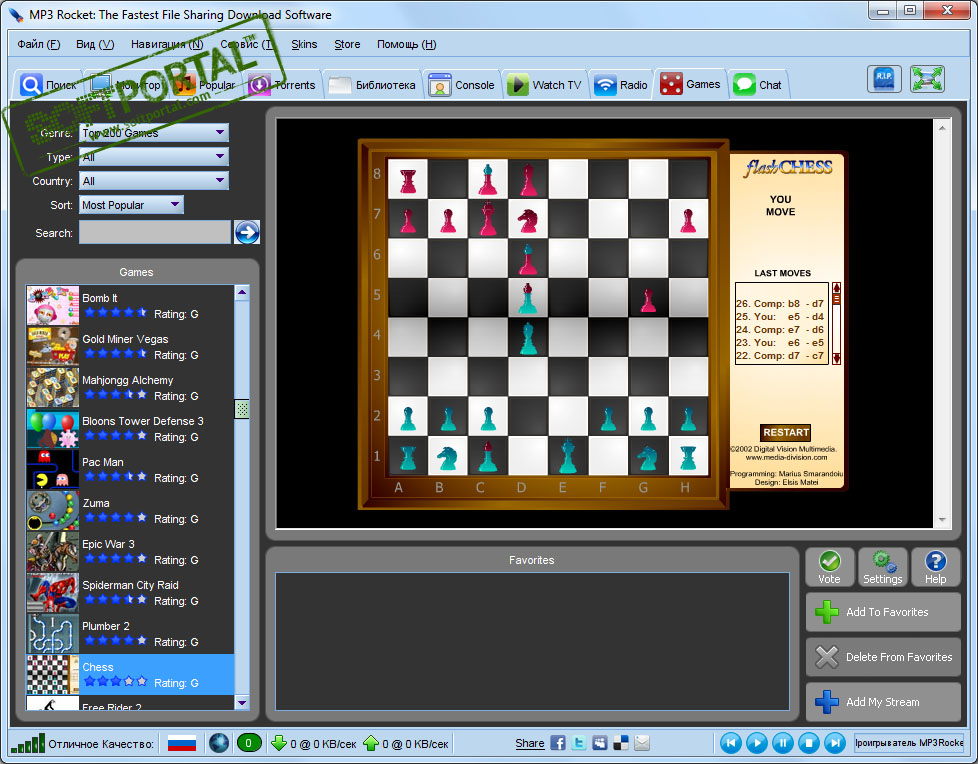Click the stop button in player

809,743
